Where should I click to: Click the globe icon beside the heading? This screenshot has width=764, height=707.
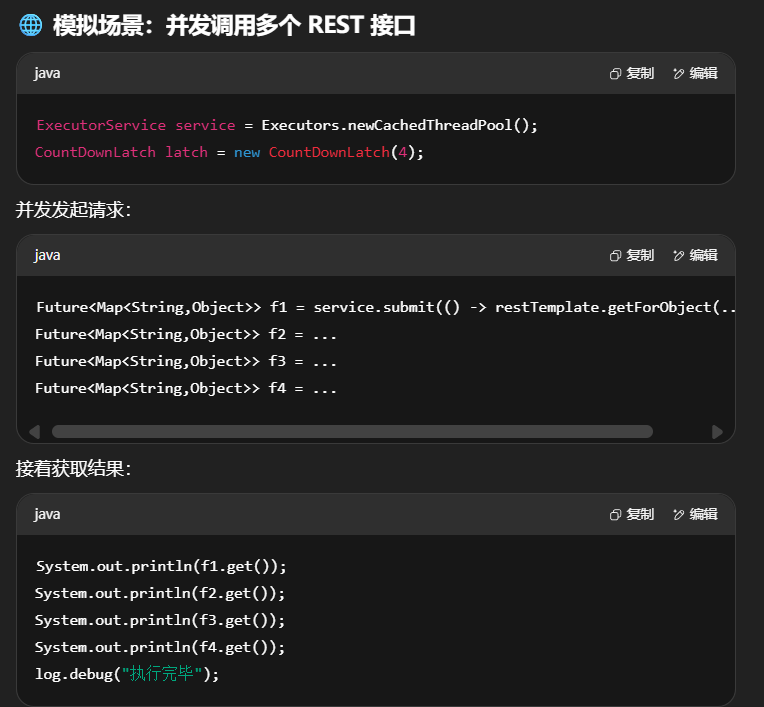[30, 26]
